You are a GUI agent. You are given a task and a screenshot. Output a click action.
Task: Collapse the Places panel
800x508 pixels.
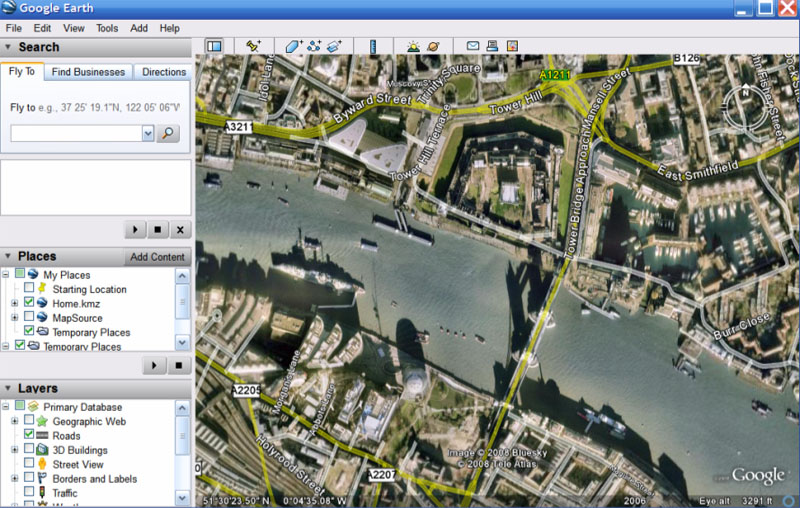8,256
